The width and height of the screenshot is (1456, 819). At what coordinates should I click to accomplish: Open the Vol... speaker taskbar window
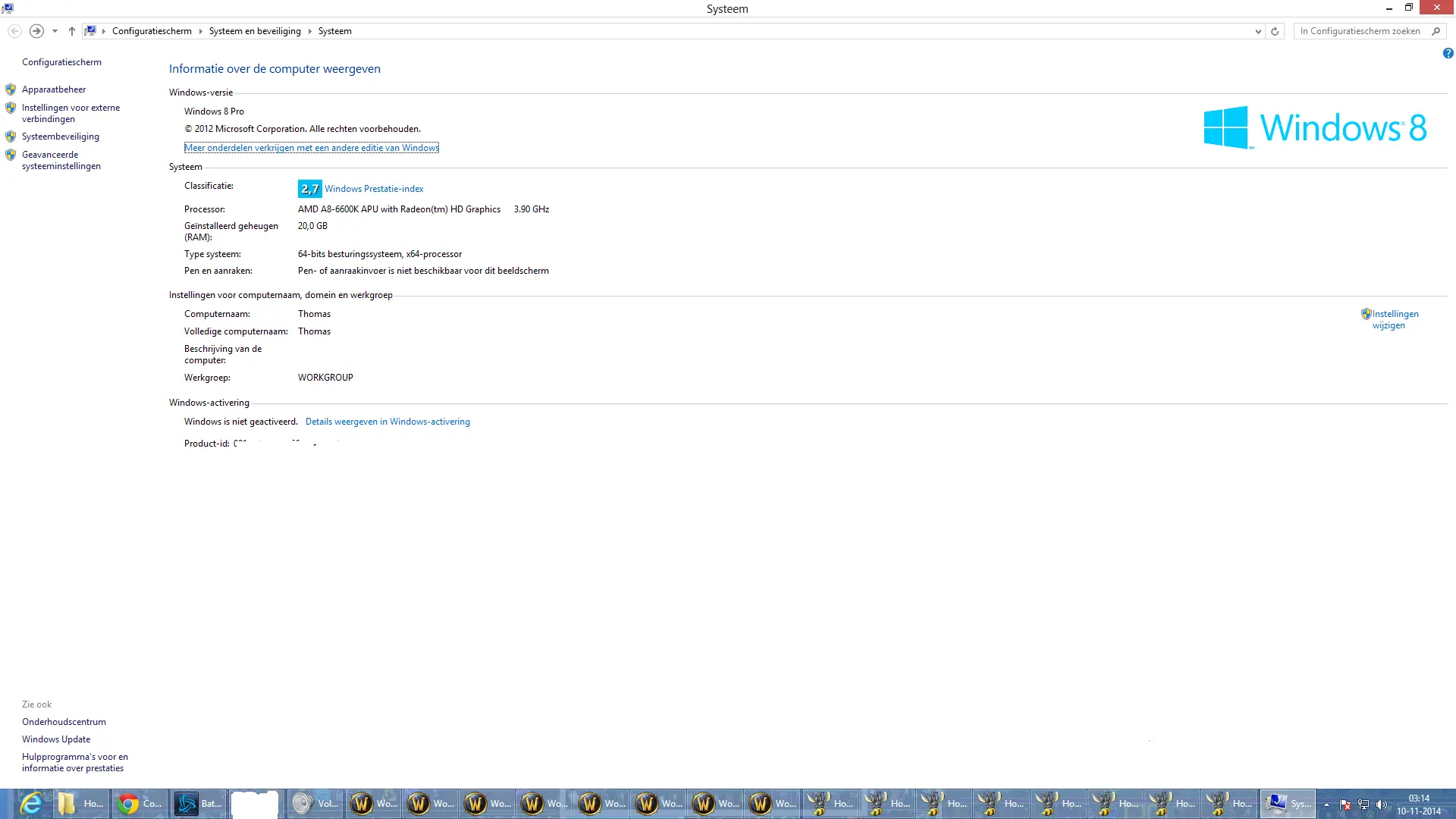click(x=315, y=804)
